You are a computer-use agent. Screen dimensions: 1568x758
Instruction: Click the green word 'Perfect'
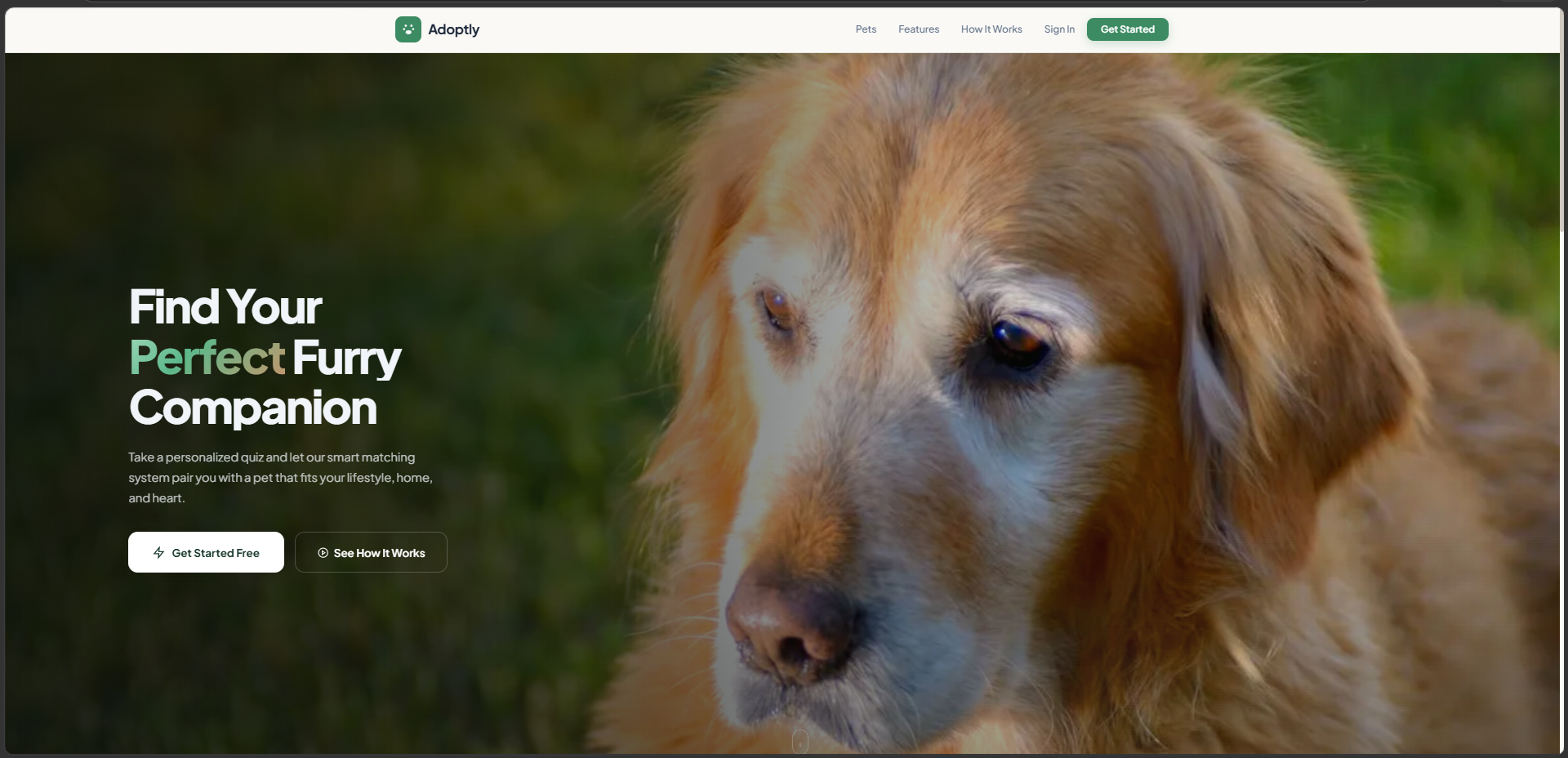[x=207, y=357]
